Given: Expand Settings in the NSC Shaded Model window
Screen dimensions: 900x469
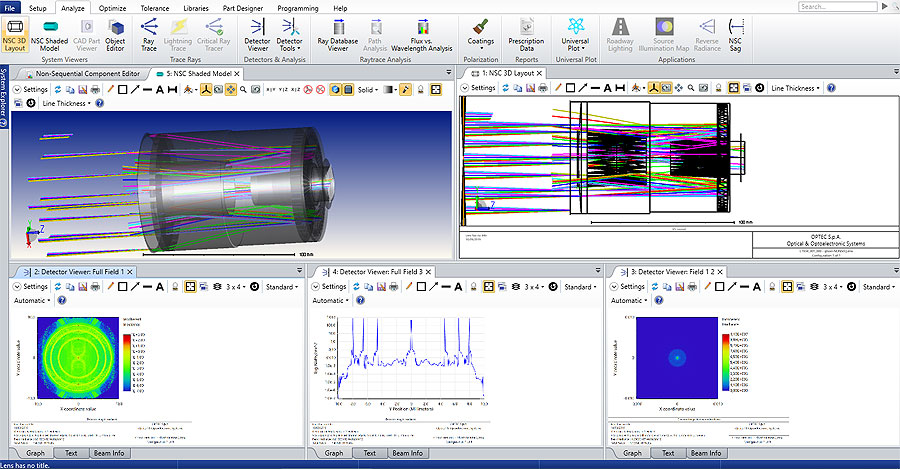Looking at the screenshot, I should point(30,89).
